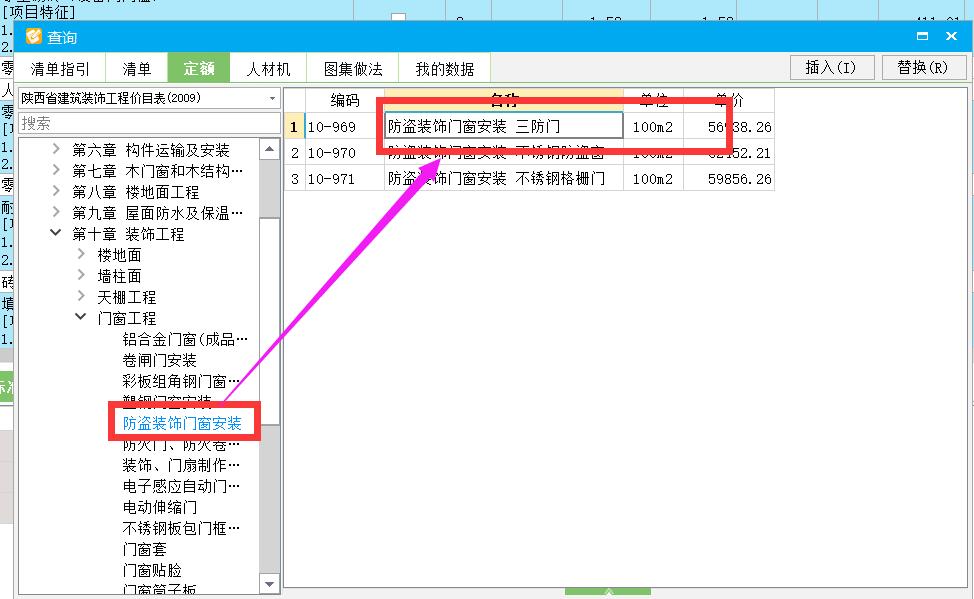Select 墙柱面 tree item
Viewport: 974px width, 599px height.
tap(119, 276)
